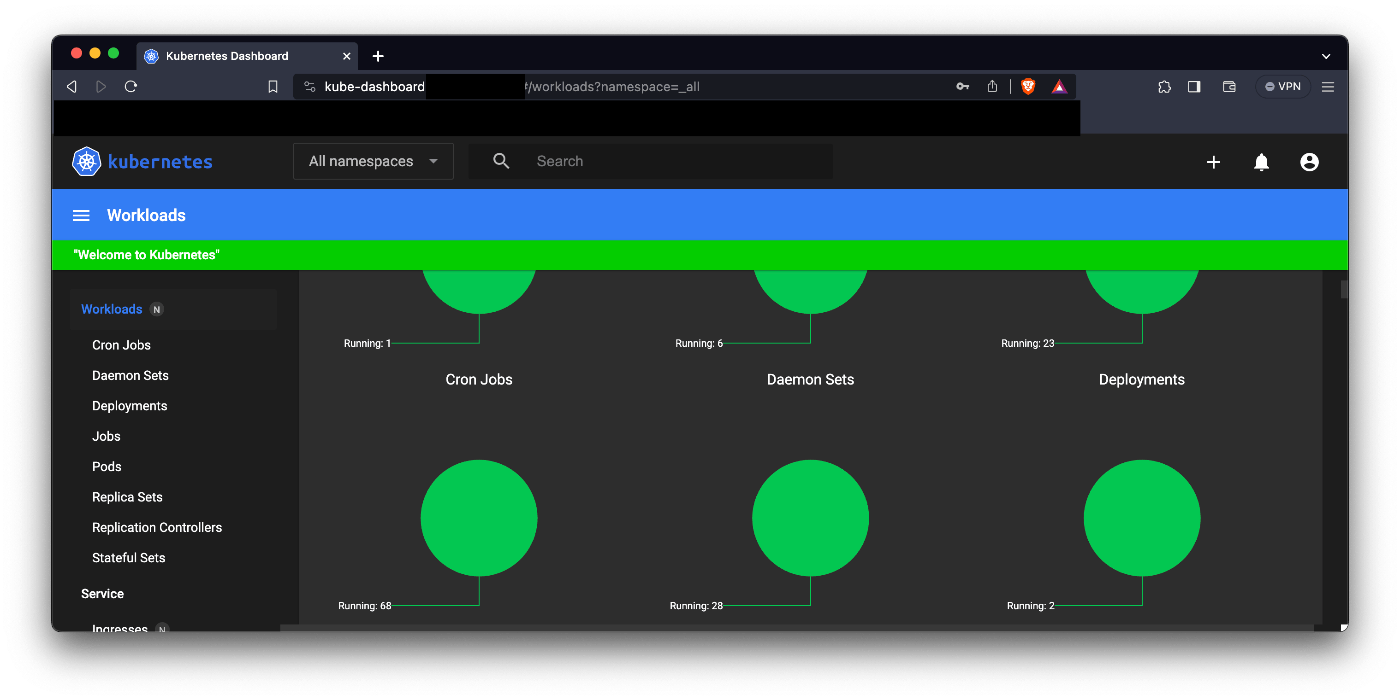Toggle the browser sidebar panel icon
Screen dimensions: 1400x700
click(x=1194, y=87)
